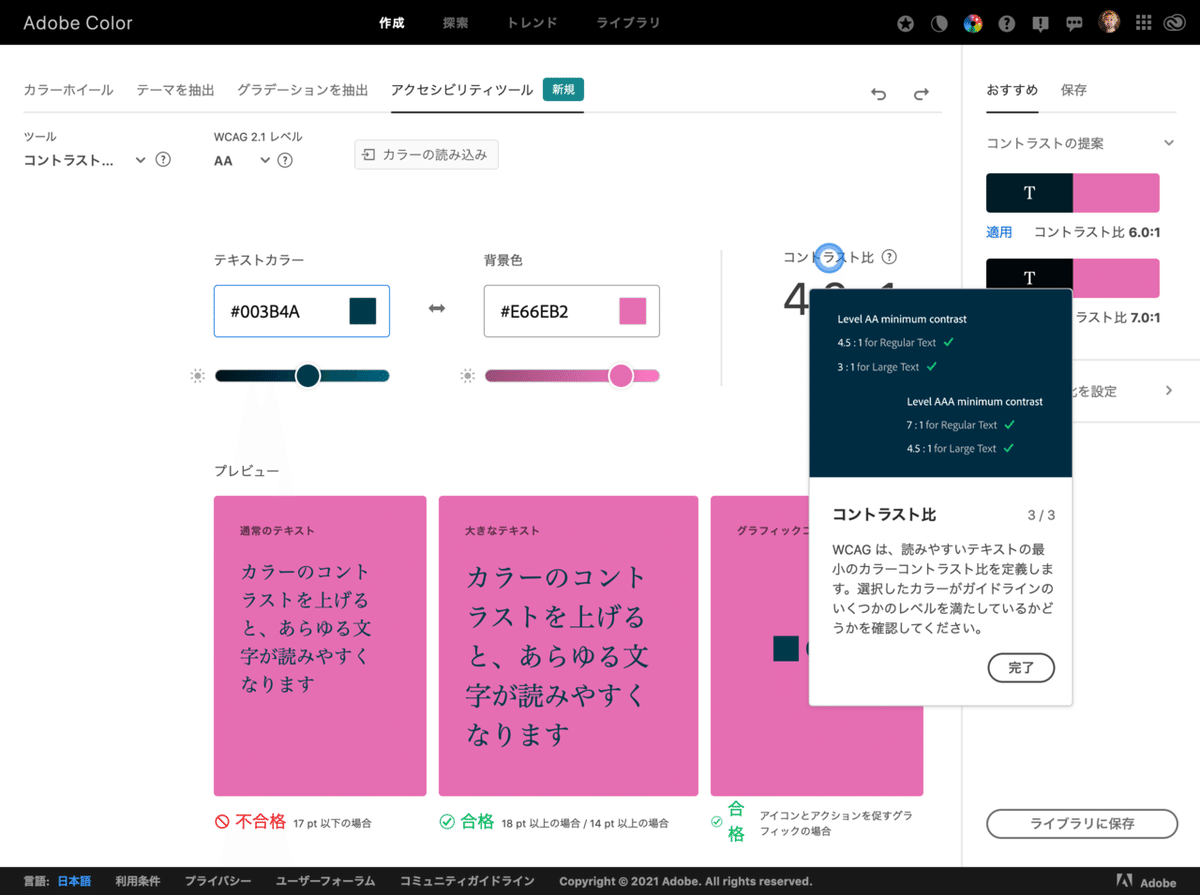Open ユーザーフォーラム footer link
Viewport: 1200px width, 895px height.
pyautogui.click(x=325, y=881)
